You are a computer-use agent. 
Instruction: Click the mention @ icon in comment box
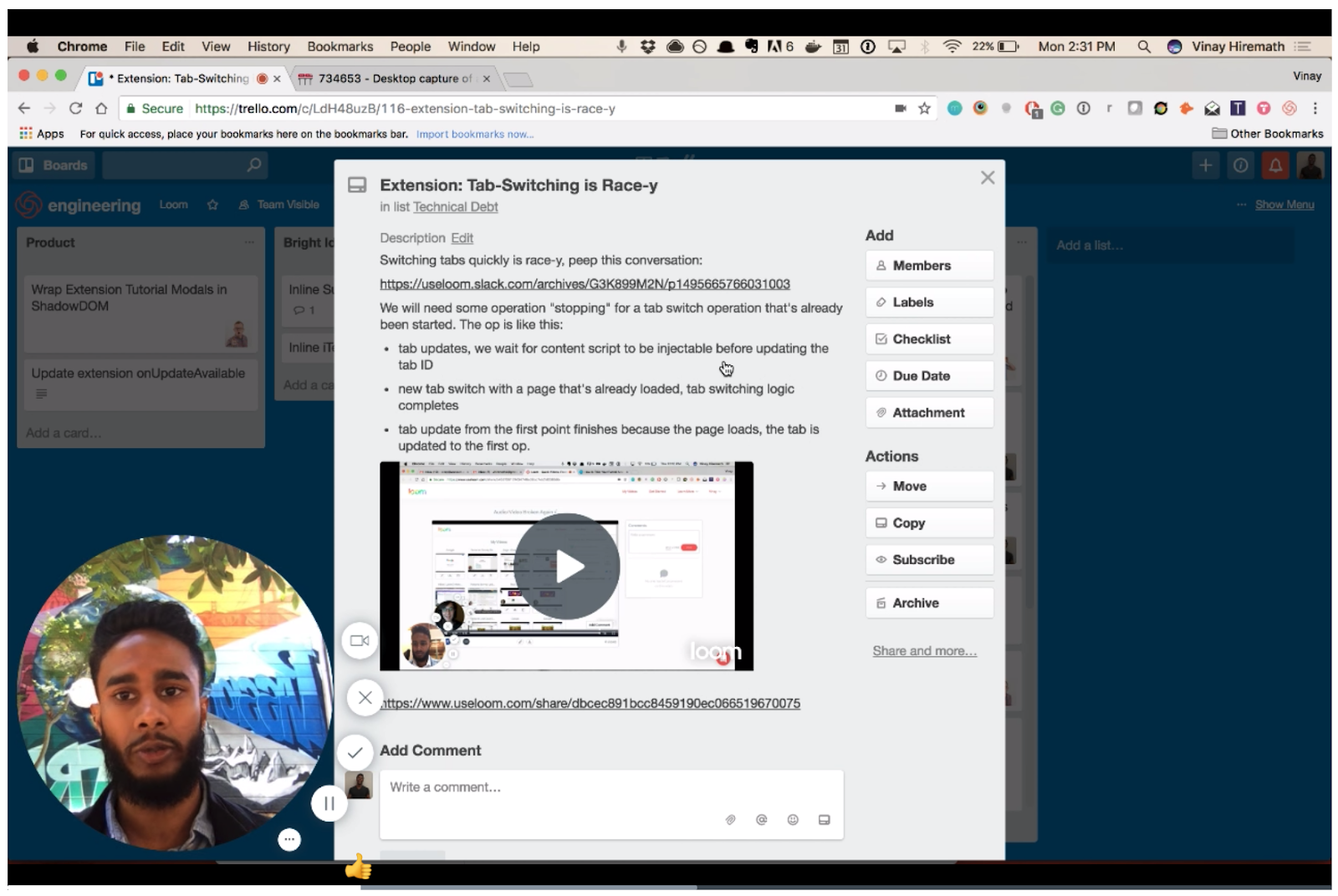click(761, 820)
